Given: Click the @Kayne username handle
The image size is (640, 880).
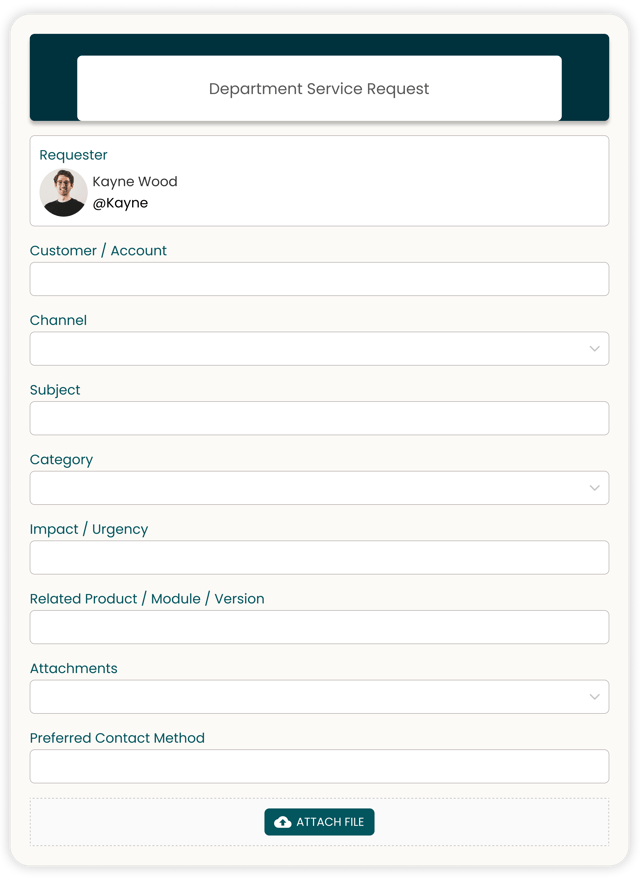Looking at the screenshot, I should pyautogui.click(x=120, y=203).
